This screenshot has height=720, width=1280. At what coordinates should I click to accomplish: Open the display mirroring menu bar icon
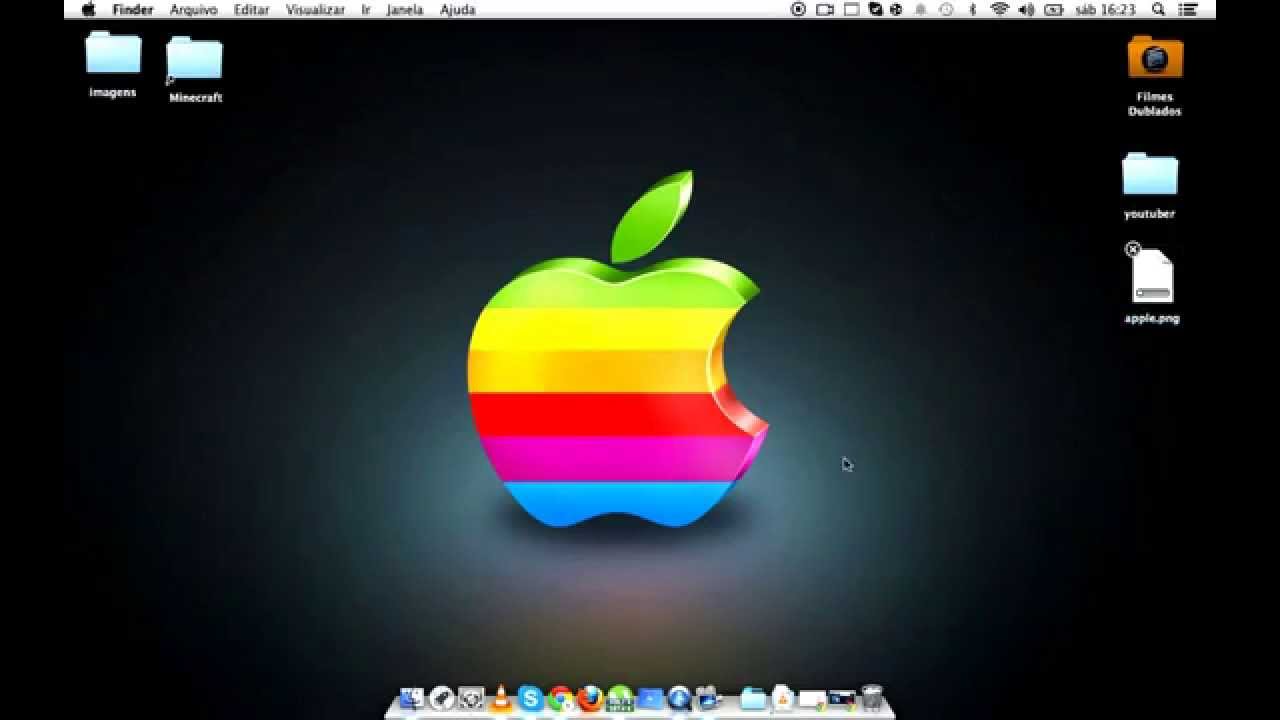point(852,9)
